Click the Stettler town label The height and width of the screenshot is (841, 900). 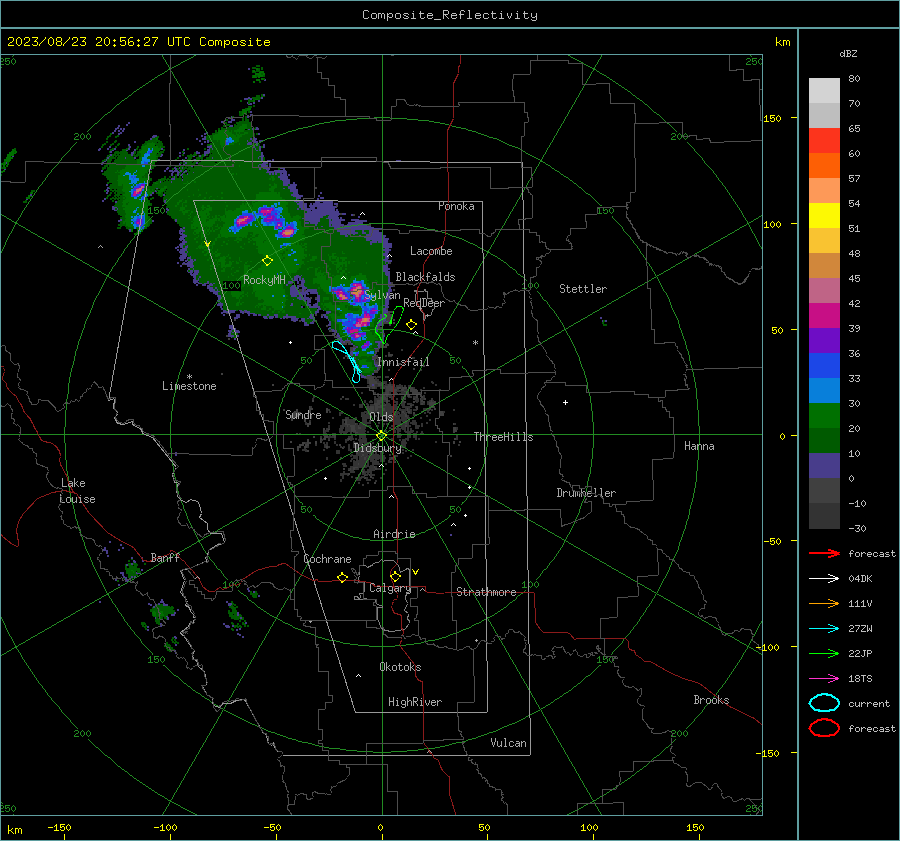click(583, 289)
